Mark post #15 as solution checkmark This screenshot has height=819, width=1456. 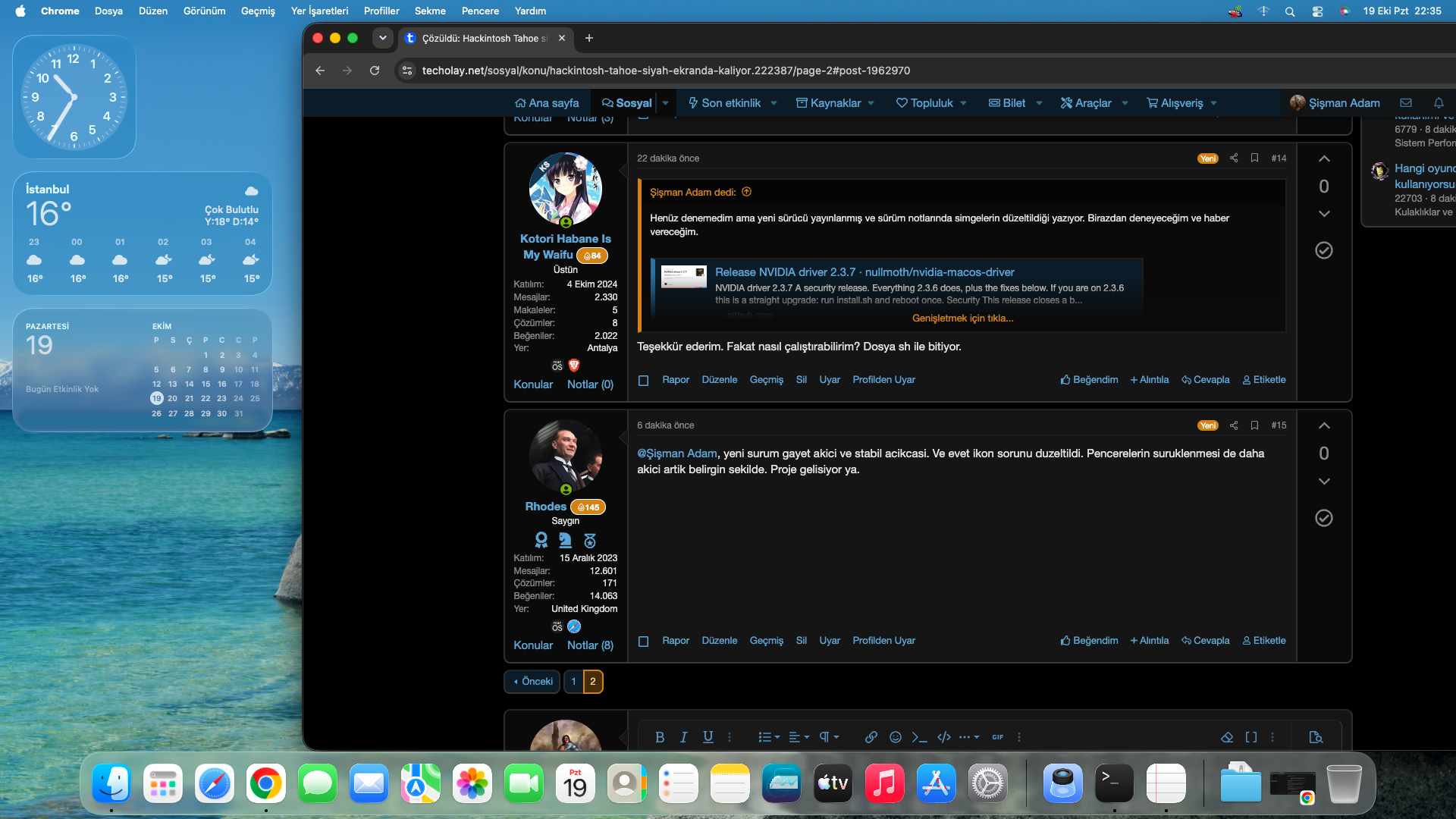click(1324, 518)
